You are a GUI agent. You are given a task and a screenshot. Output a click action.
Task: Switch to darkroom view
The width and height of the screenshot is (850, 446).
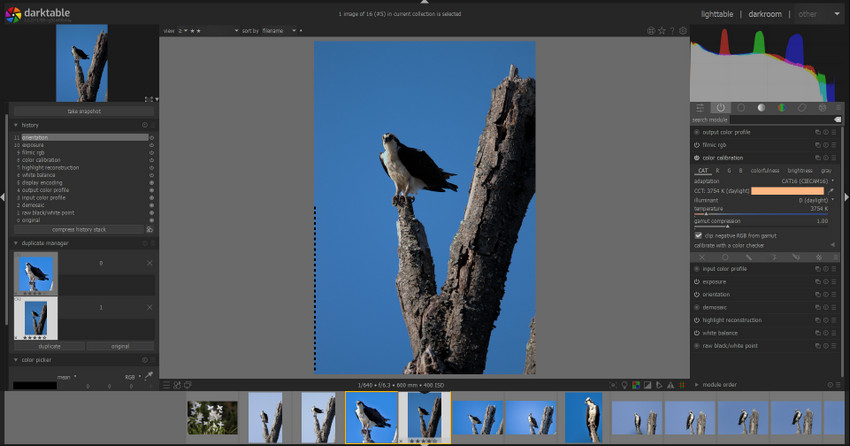(x=765, y=14)
